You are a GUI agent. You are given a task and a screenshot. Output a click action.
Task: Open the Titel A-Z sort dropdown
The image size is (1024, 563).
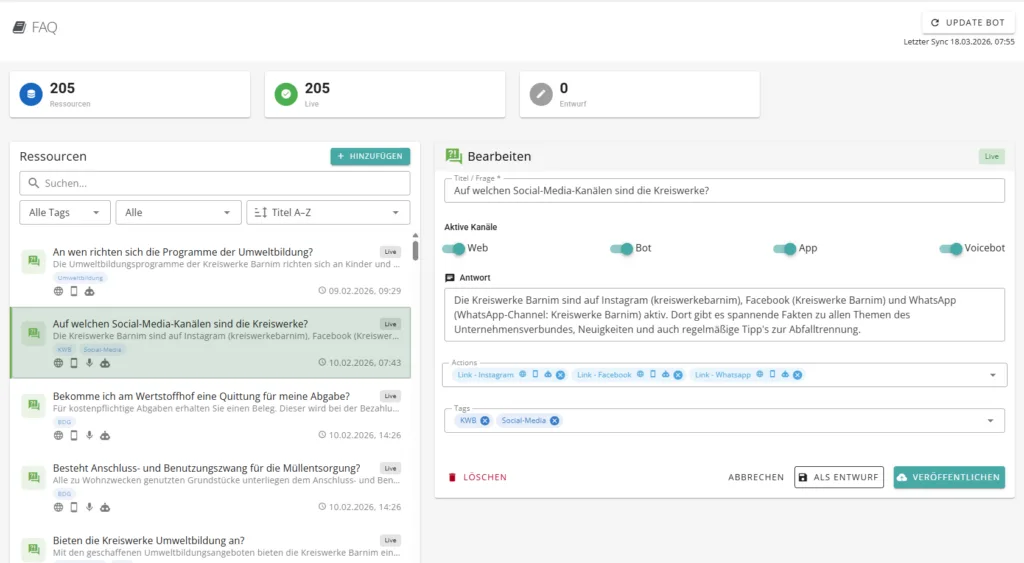(x=328, y=213)
